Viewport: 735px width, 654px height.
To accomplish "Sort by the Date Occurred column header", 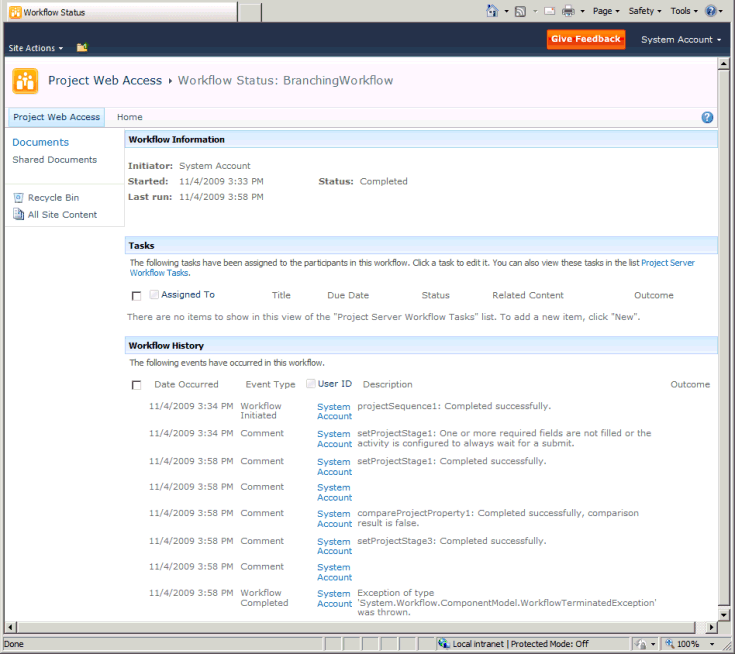I will point(187,384).
